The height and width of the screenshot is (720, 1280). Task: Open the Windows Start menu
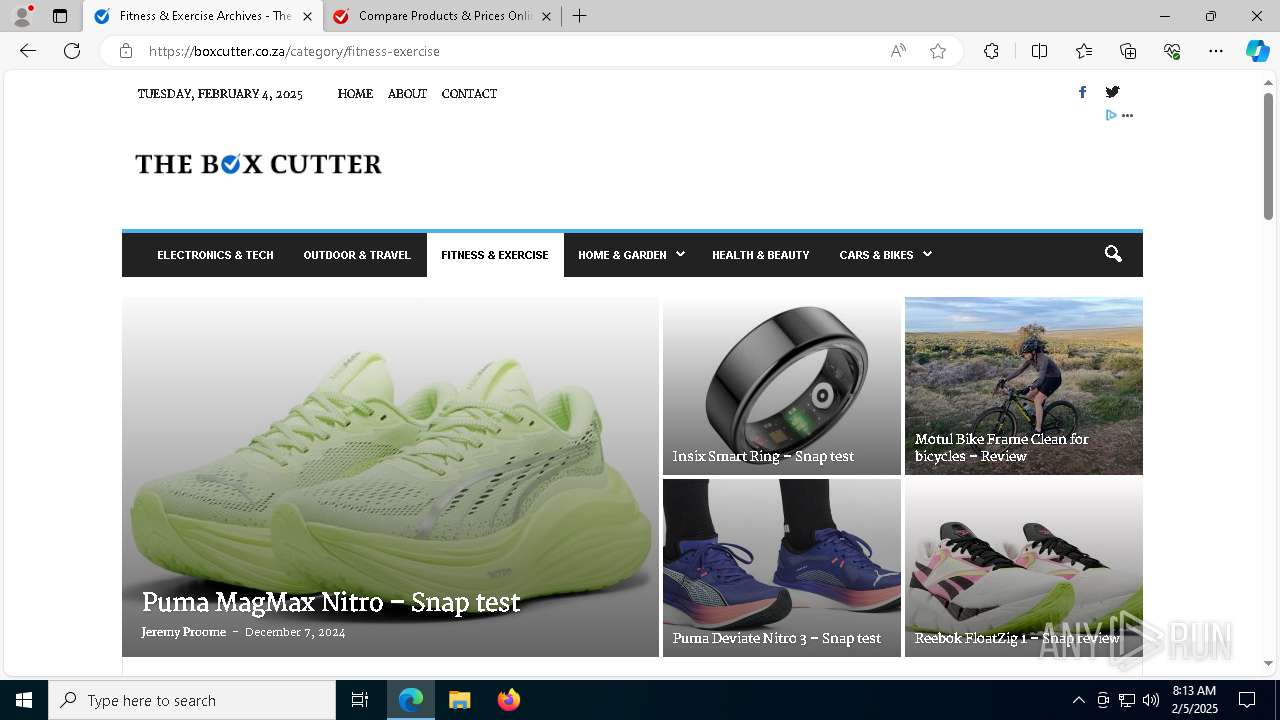pos(24,700)
